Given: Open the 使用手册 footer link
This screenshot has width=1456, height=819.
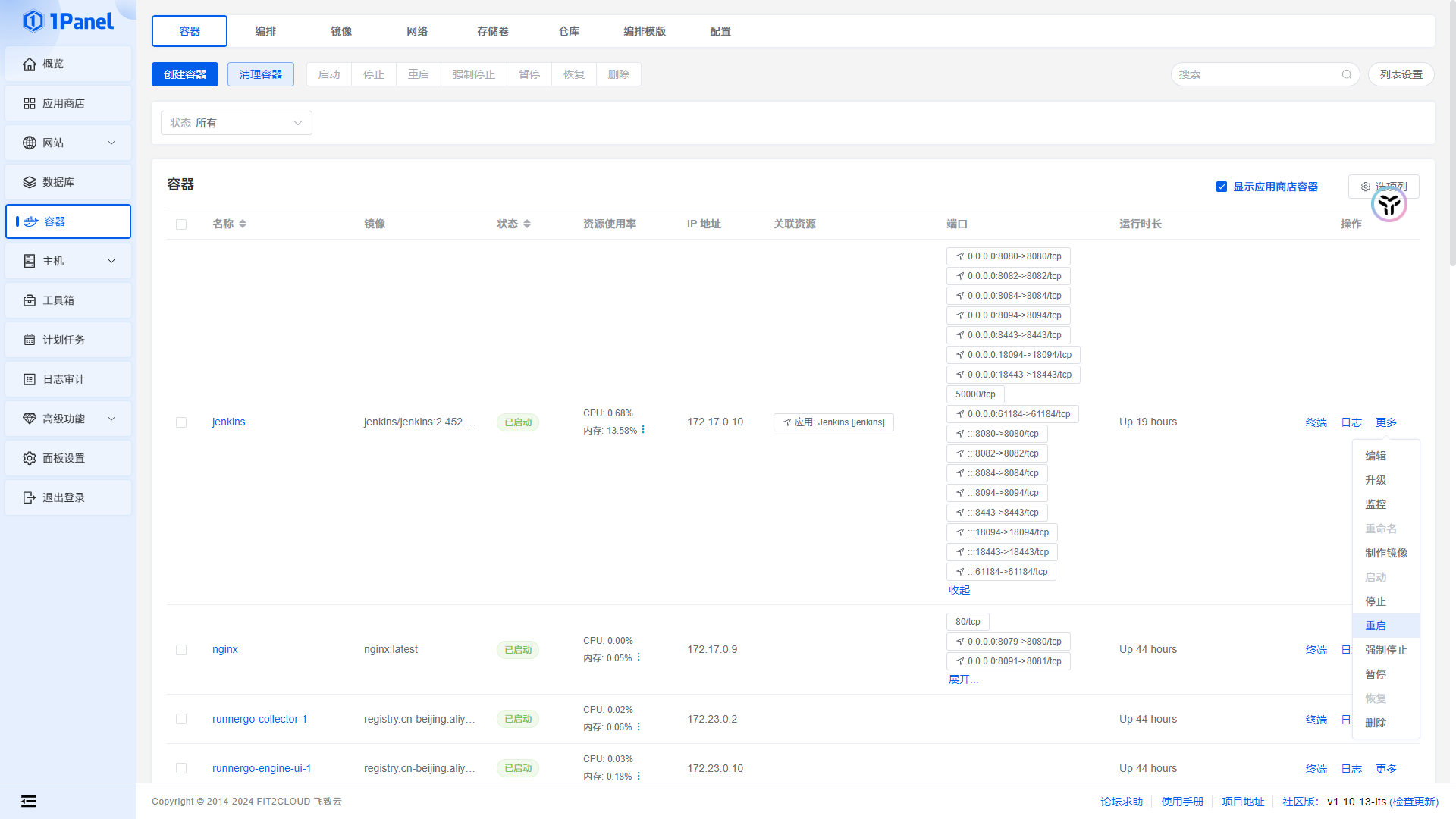Looking at the screenshot, I should tap(1182, 802).
